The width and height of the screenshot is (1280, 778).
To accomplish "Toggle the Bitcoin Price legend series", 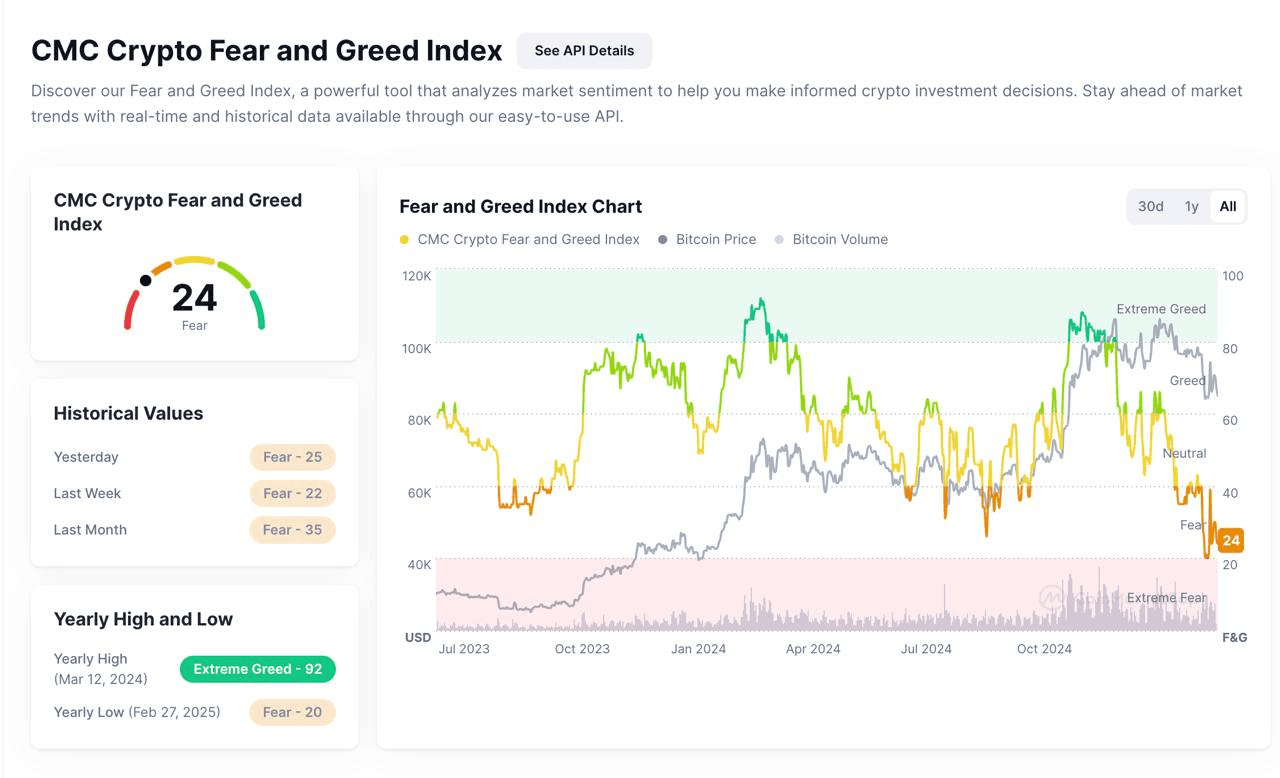I will click(x=707, y=240).
